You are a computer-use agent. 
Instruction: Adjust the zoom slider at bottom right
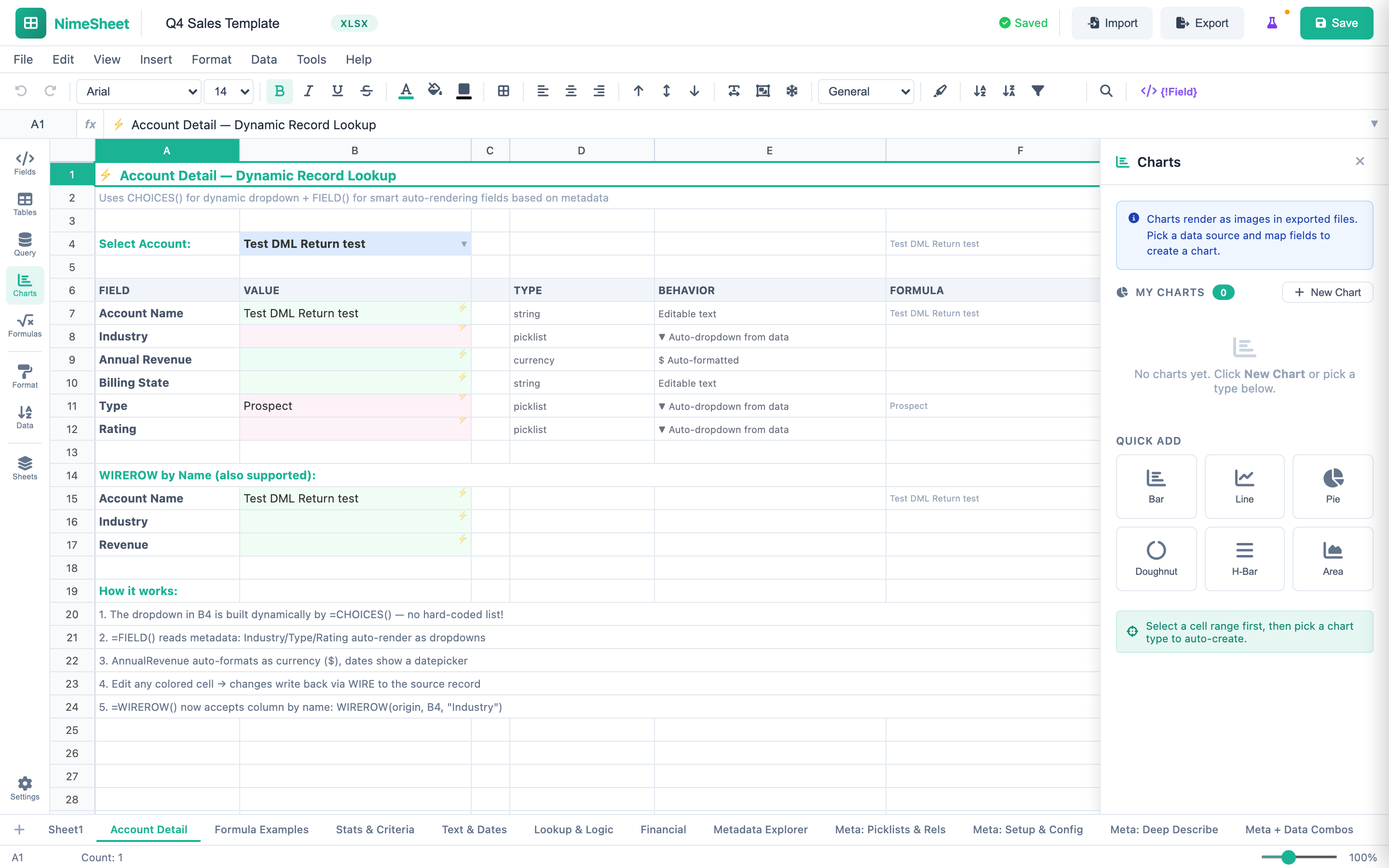[1289, 856]
